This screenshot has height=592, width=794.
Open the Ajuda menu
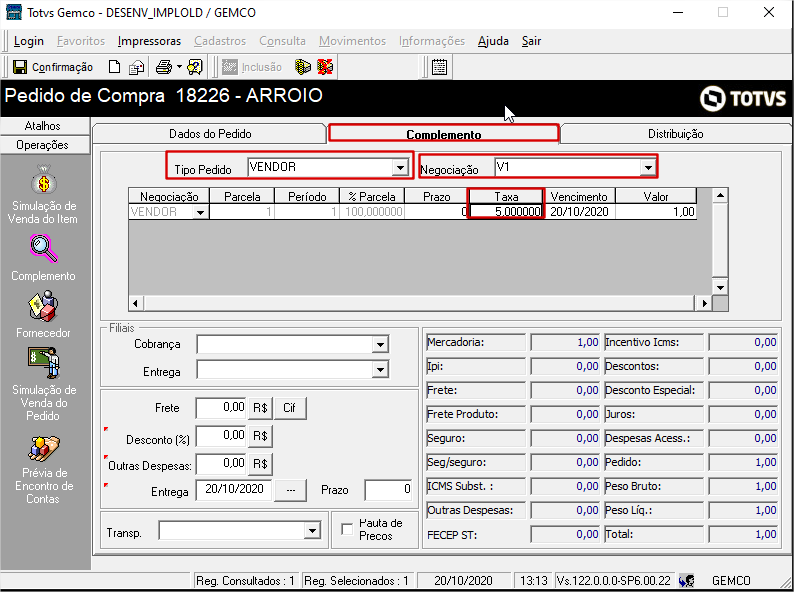[x=493, y=41]
